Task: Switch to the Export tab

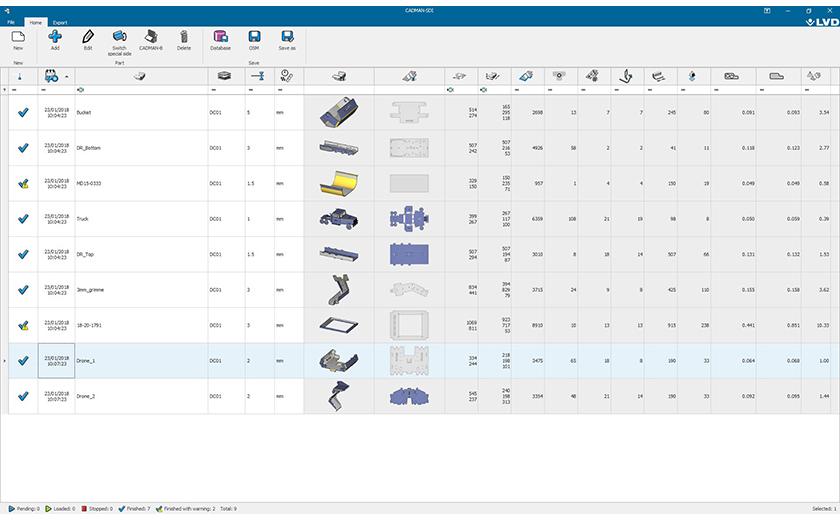Action: click(60, 22)
